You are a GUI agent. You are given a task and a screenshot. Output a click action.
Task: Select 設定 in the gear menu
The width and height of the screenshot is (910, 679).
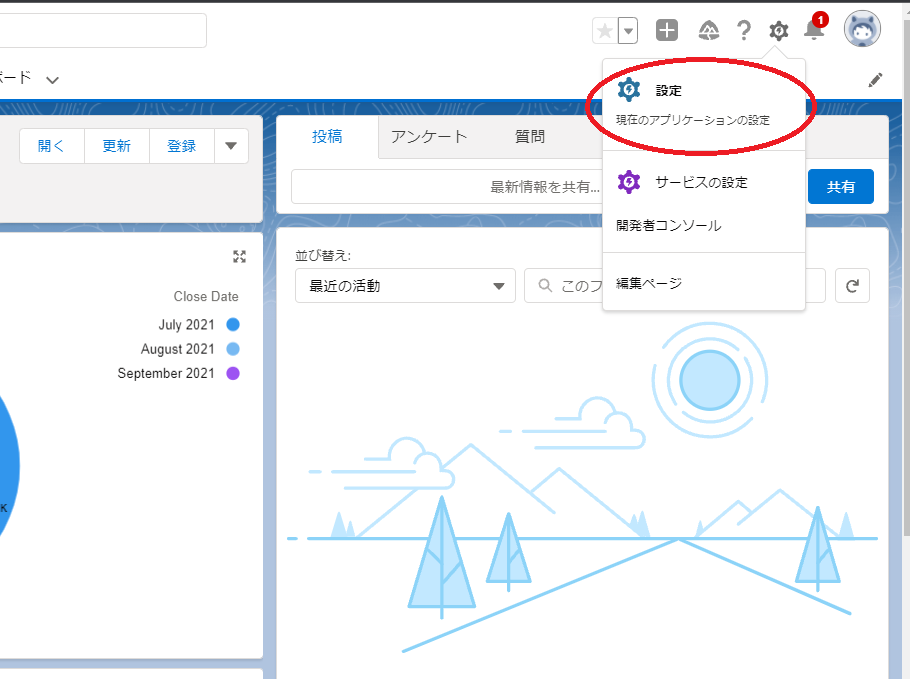click(x=703, y=104)
